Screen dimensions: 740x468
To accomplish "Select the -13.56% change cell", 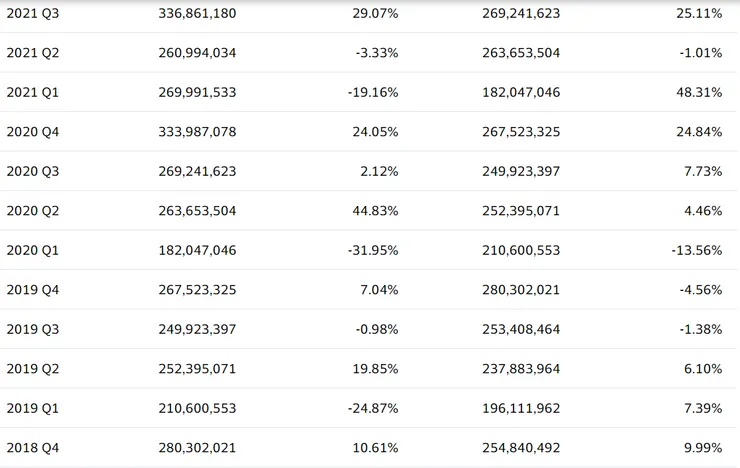I will point(696,250).
